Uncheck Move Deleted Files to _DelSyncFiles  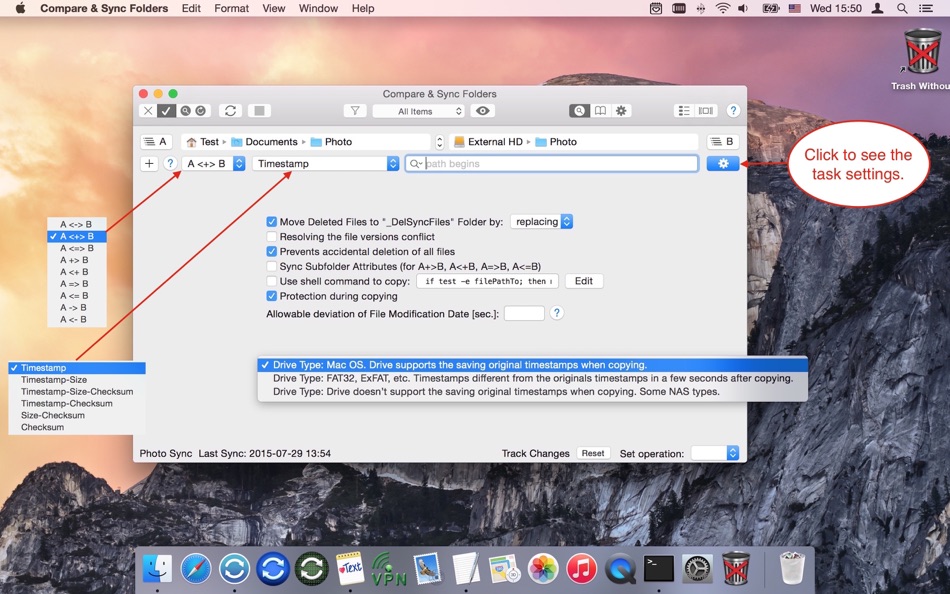pyautogui.click(x=271, y=222)
